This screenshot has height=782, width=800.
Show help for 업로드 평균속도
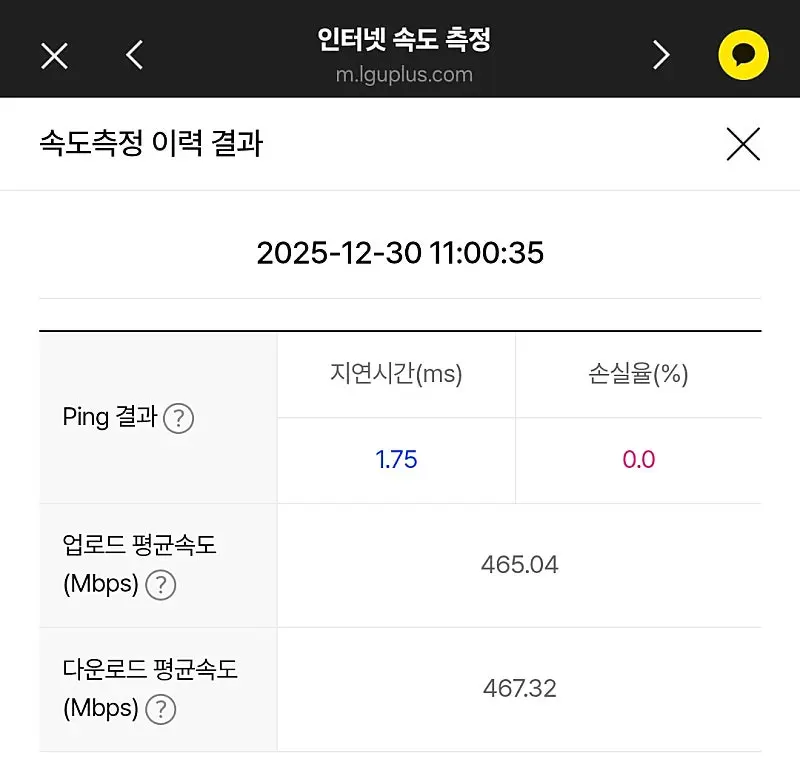point(161,585)
